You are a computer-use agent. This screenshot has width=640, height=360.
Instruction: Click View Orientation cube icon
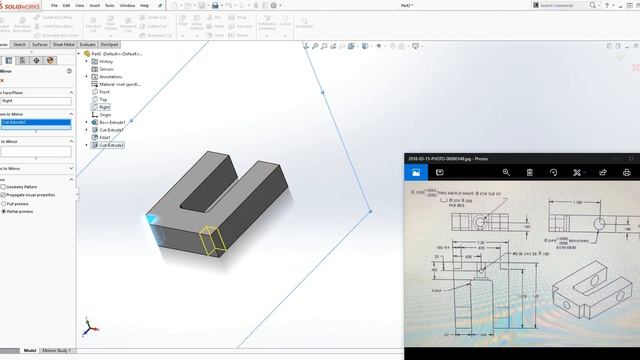tap(351, 46)
